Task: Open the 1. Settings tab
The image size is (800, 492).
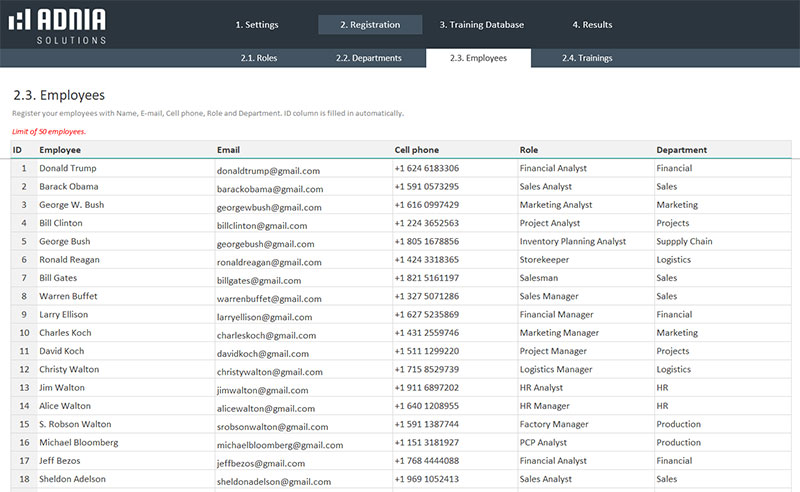Action: tap(257, 25)
